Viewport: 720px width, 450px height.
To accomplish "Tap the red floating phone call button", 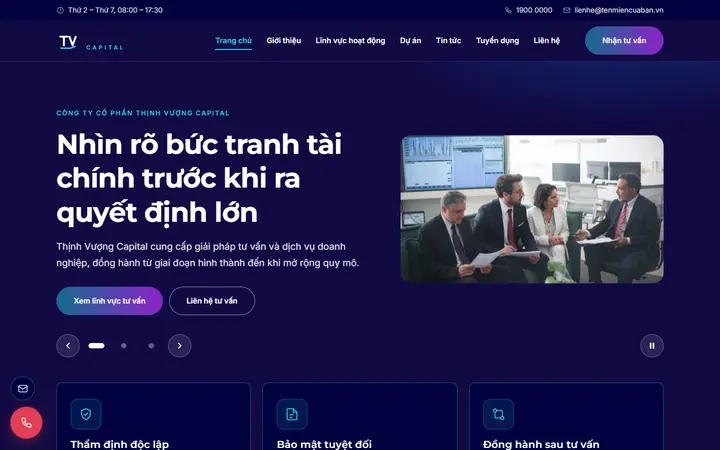I will click(26, 422).
